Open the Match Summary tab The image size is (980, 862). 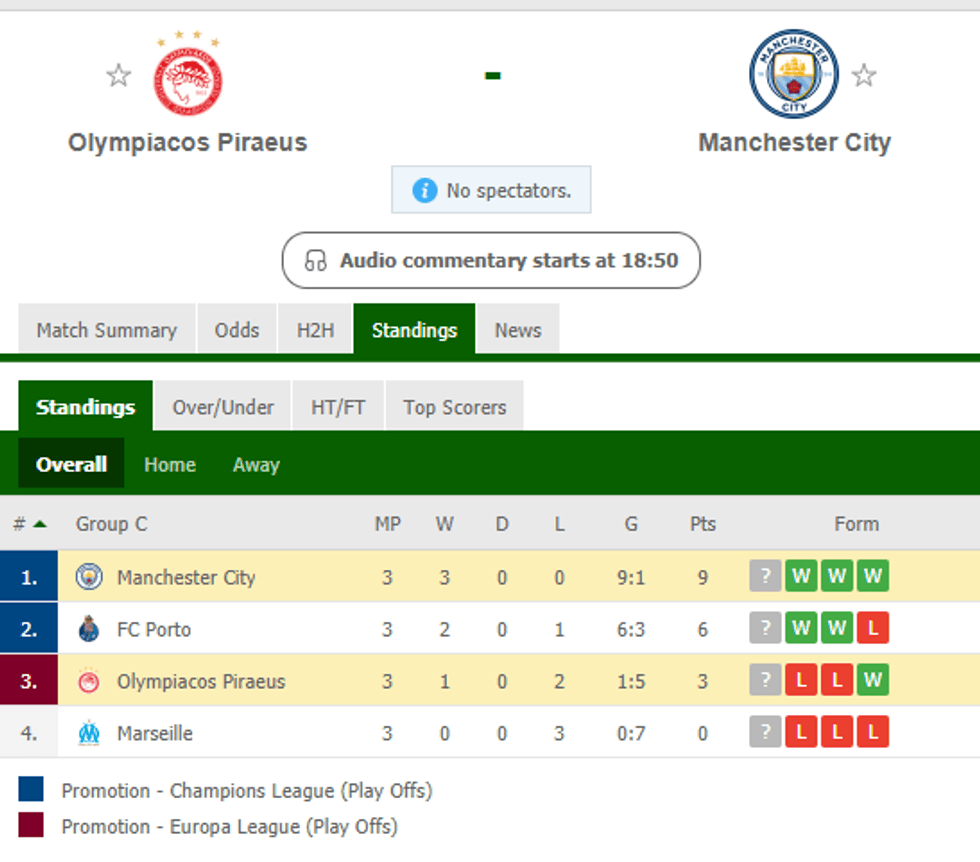coord(106,330)
